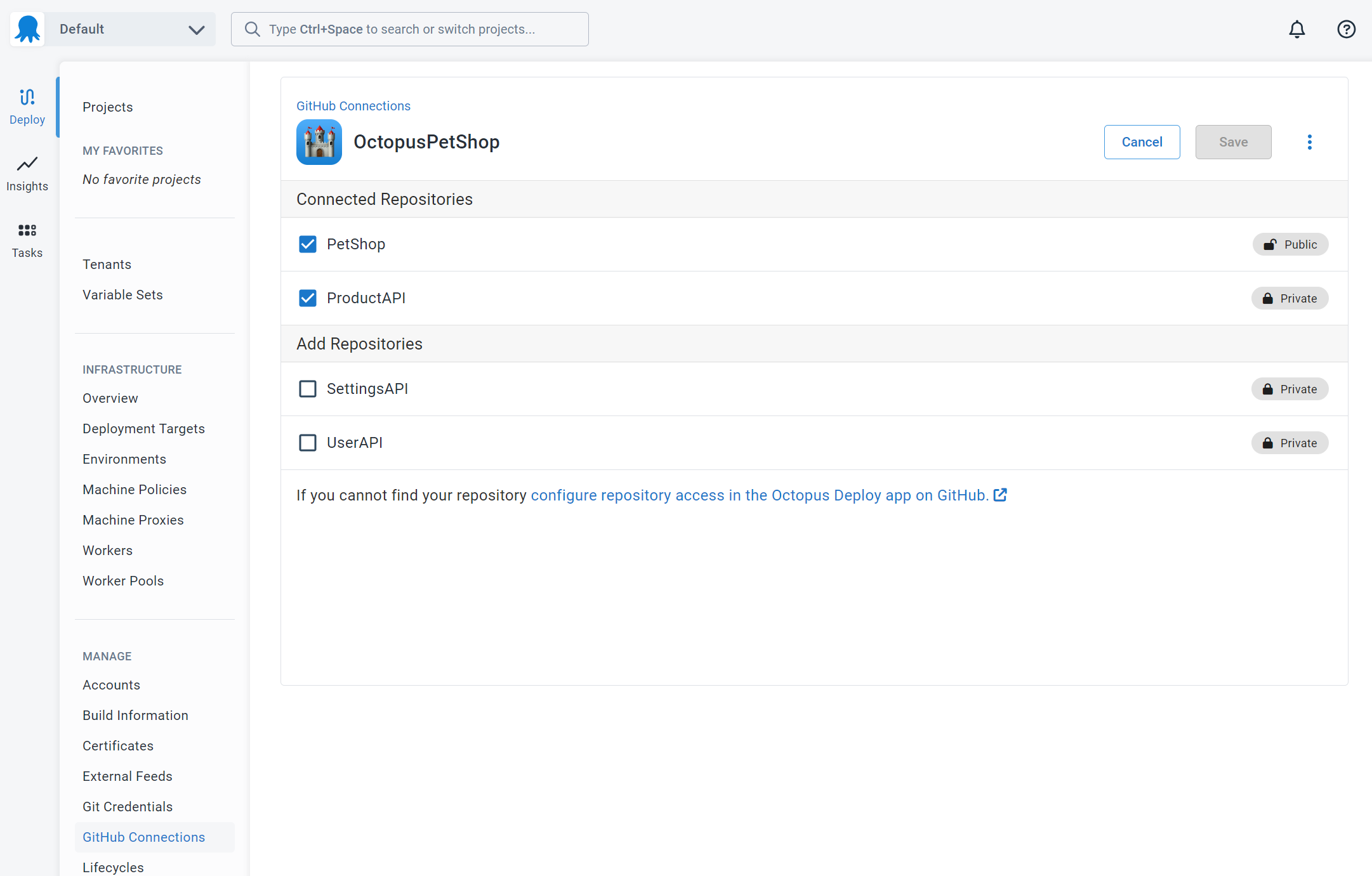This screenshot has width=1372, height=876.
Task: Click the SettingsAPI repository name
Action: (x=367, y=389)
